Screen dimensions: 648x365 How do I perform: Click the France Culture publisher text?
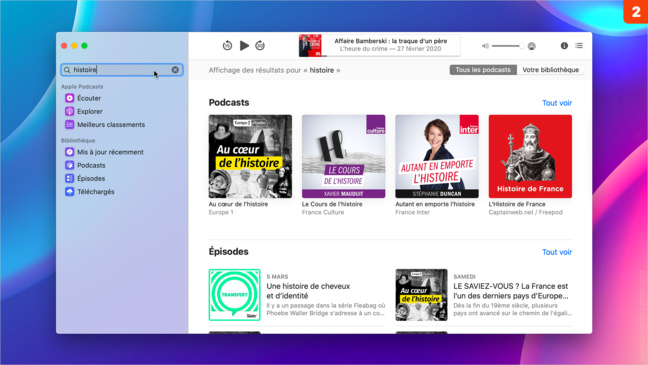tap(323, 212)
